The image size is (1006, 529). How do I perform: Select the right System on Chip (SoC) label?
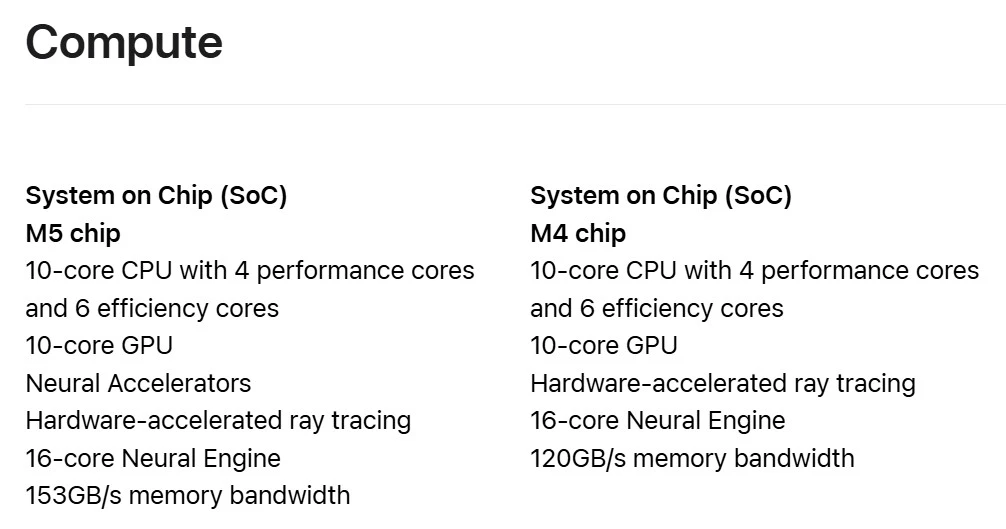point(661,196)
